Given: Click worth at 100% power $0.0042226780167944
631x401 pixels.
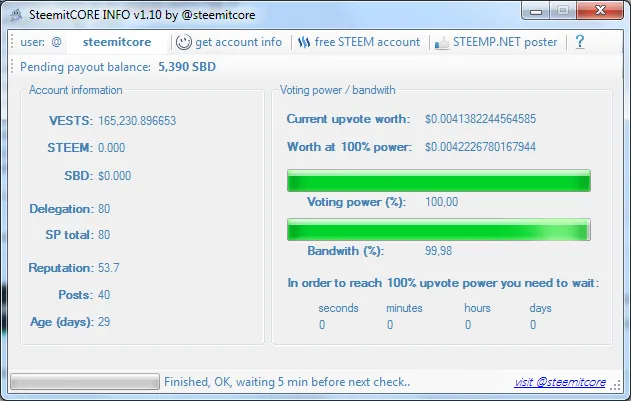Looking at the screenshot, I should [x=480, y=147].
